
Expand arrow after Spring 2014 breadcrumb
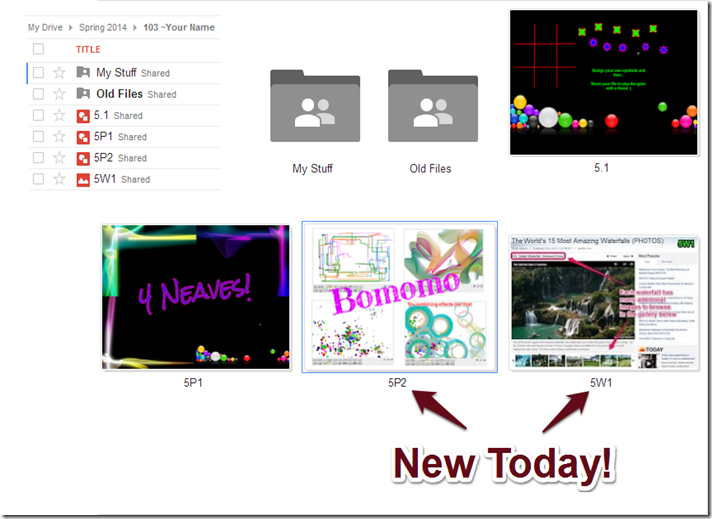[135, 28]
